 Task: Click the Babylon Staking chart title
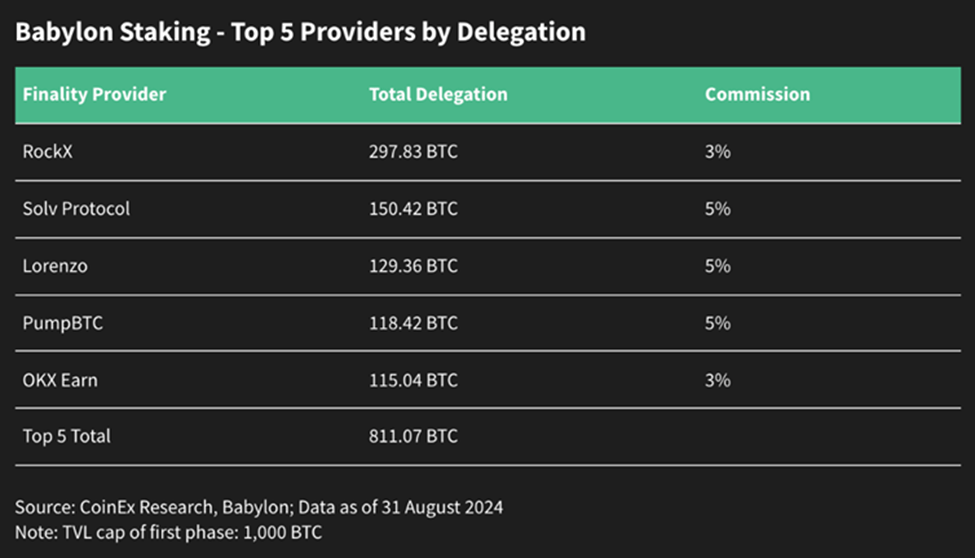click(300, 32)
